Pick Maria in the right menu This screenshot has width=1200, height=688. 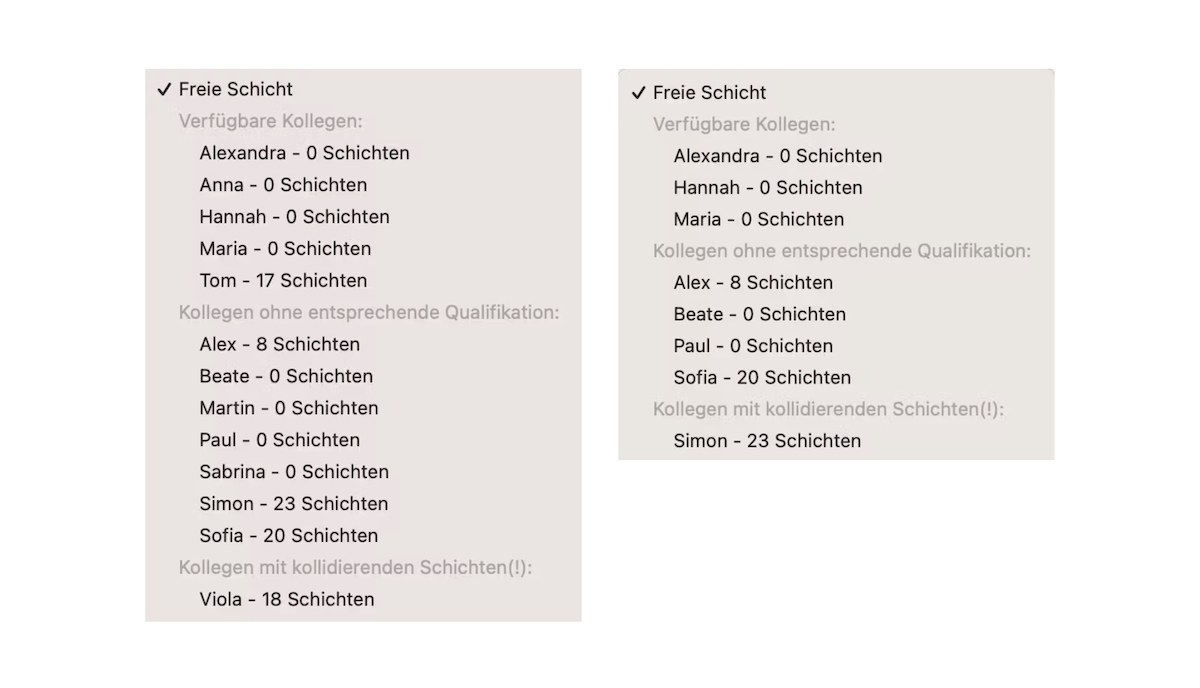click(758, 220)
